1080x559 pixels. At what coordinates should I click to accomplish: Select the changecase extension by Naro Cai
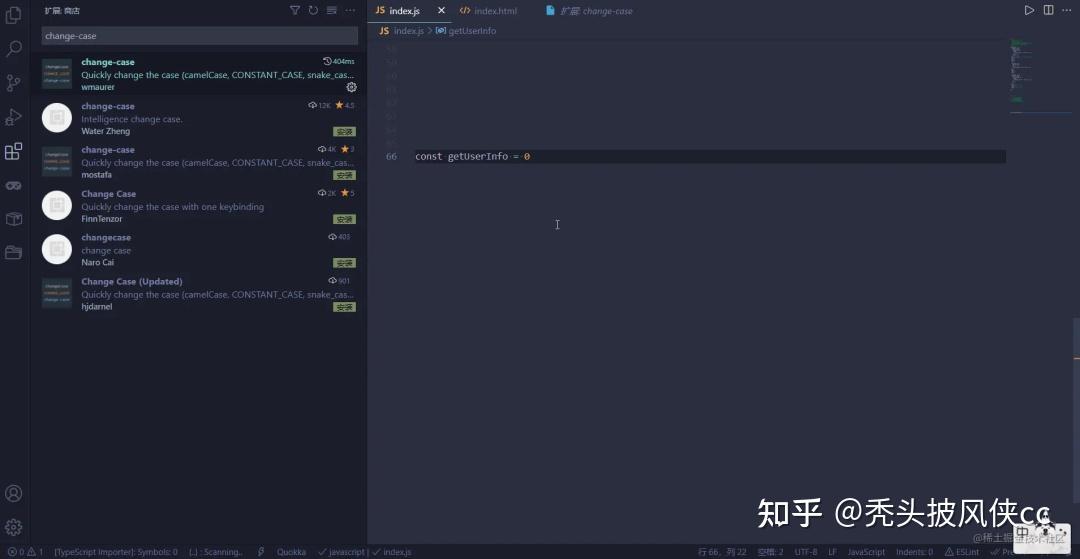tap(198, 250)
